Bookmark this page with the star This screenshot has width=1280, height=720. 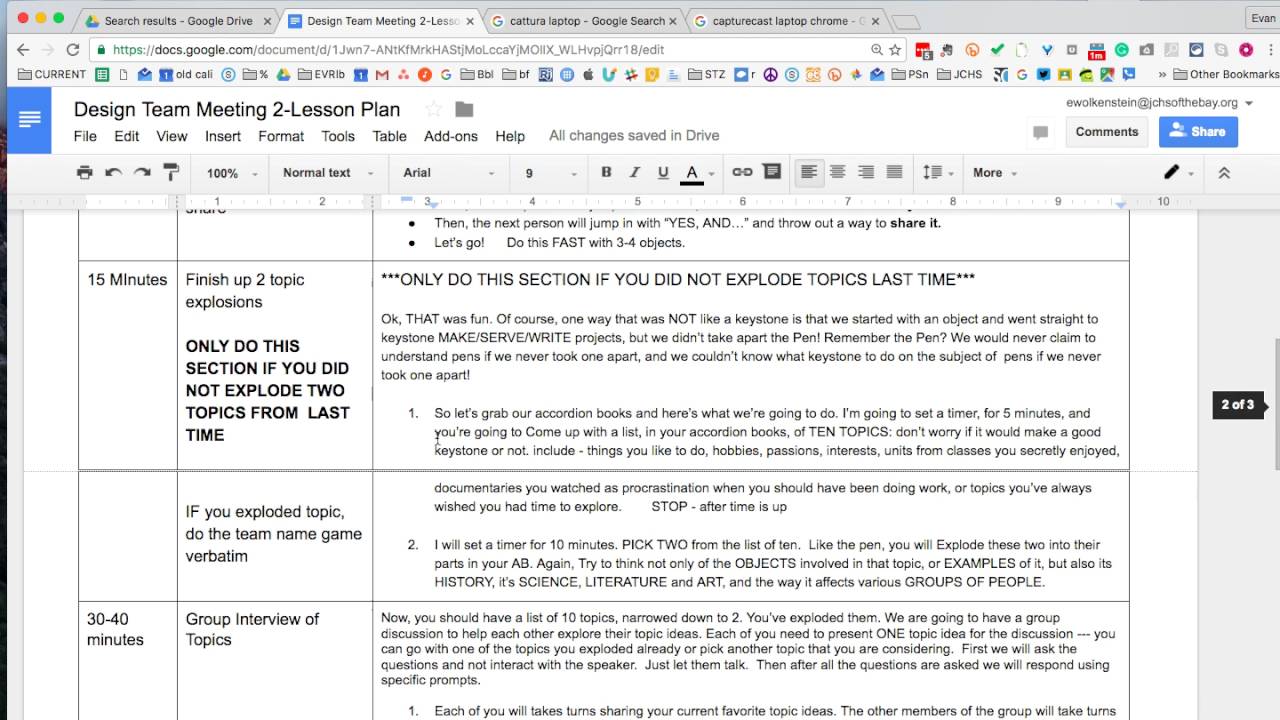tap(895, 50)
